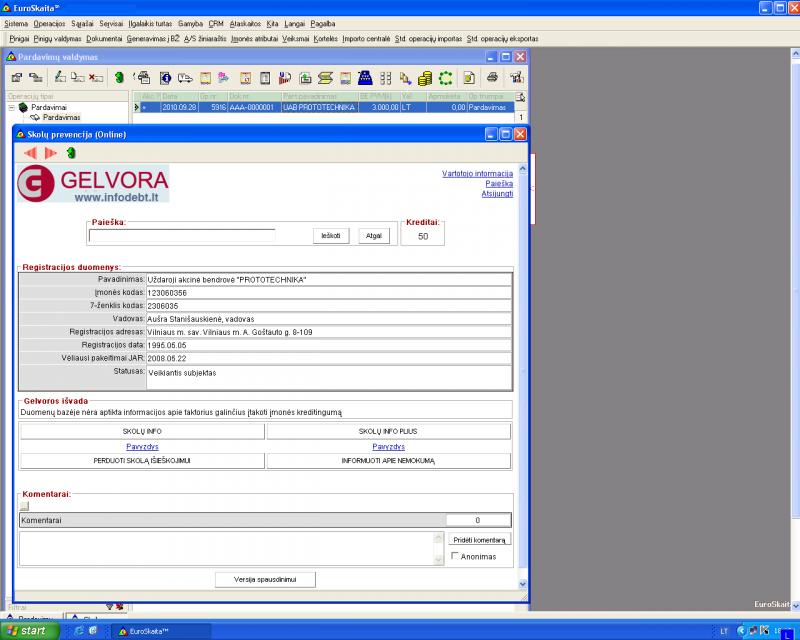
Task: Click the Paieška search input field
Action: click(x=181, y=236)
